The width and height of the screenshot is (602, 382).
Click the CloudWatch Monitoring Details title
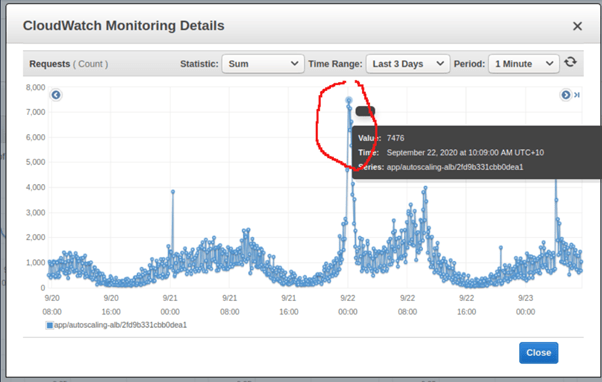(124, 26)
